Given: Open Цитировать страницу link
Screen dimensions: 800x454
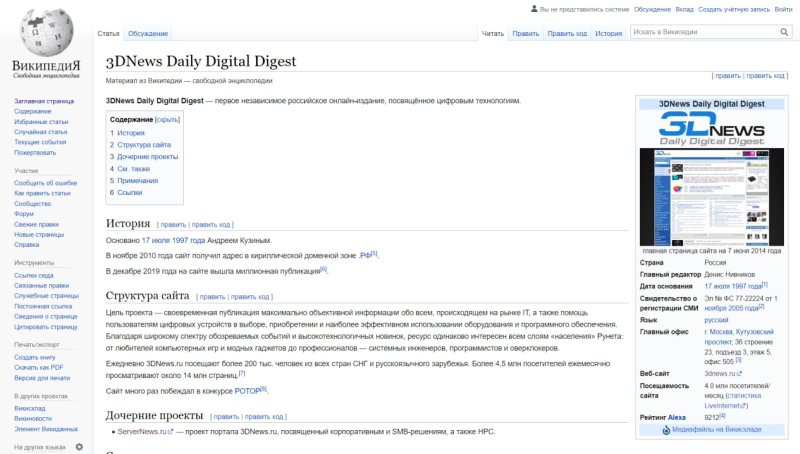Looking at the screenshot, I should pyautogui.click(x=45, y=327).
